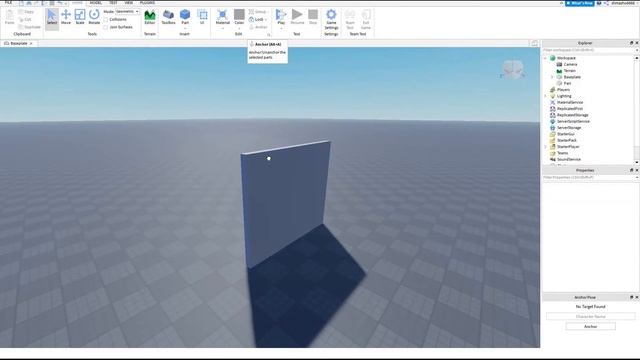Open the Material picker
Viewport: 640px width, 360px height.
coord(222,18)
